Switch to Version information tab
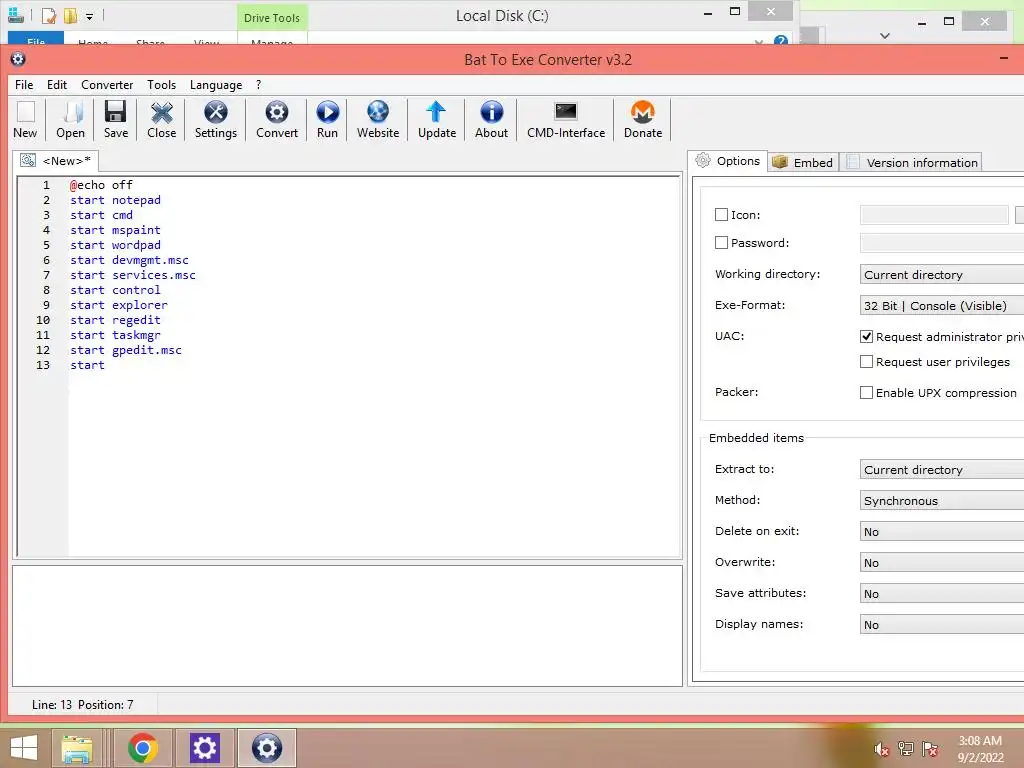This screenshot has width=1024, height=768. (912, 162)
